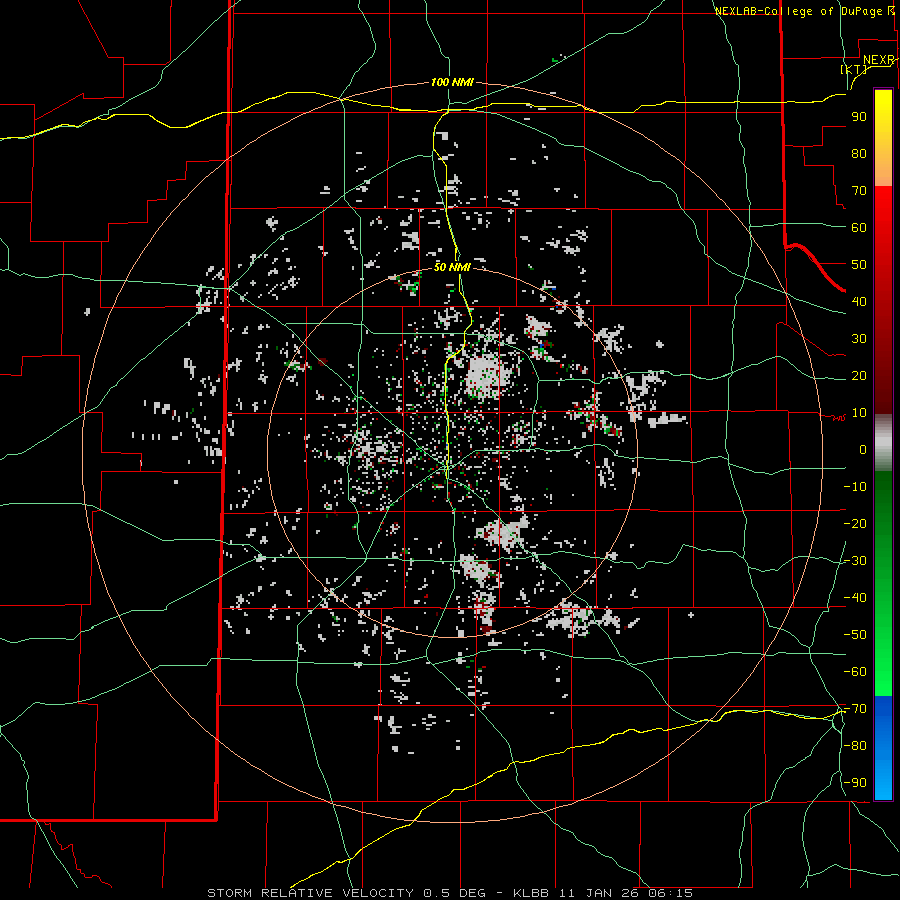
Task: Select the 70 label on the velocity scale
Action: (859, 191)
